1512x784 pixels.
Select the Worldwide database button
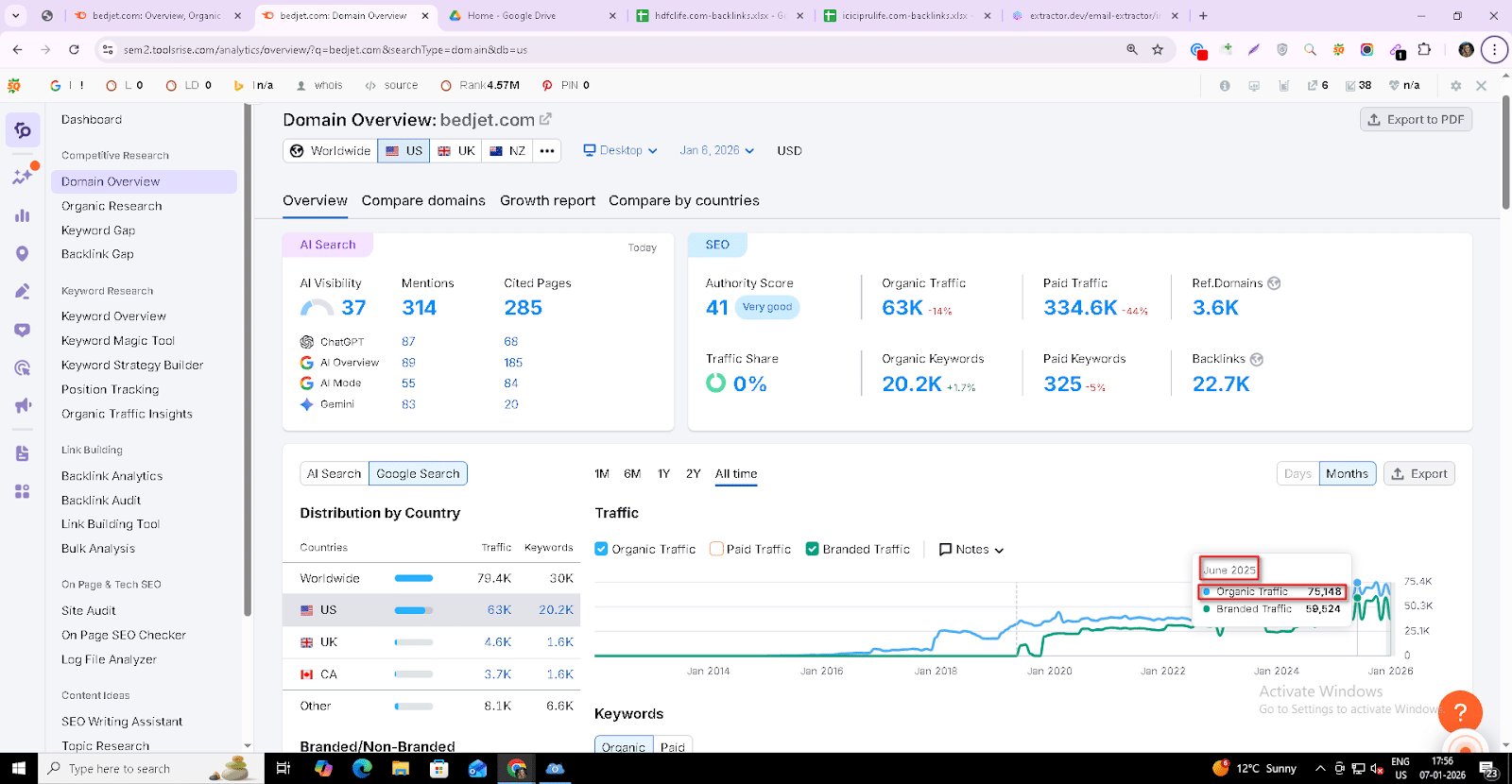(330, 150)
